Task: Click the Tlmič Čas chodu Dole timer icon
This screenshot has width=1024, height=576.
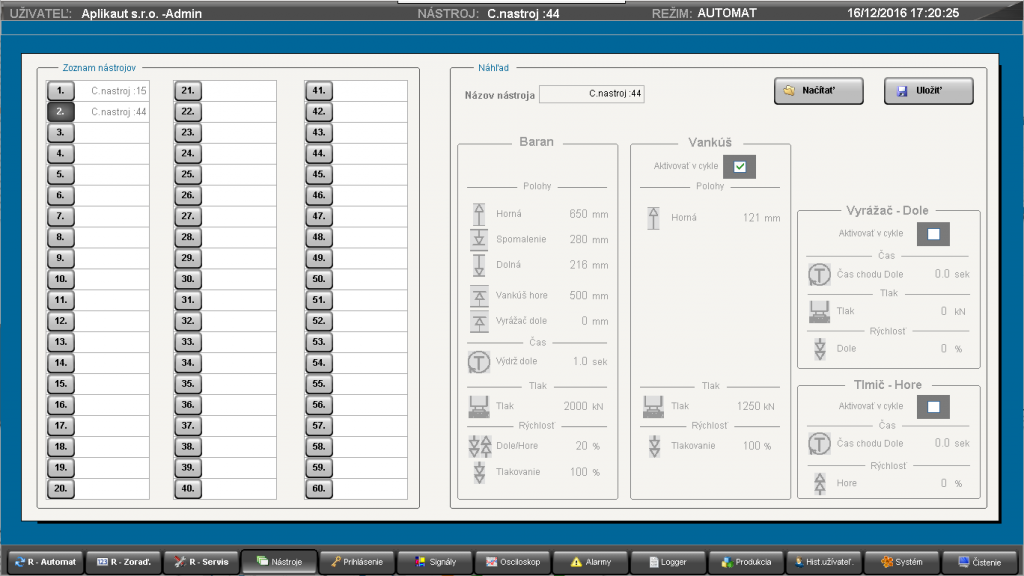Action: (819, 443)
